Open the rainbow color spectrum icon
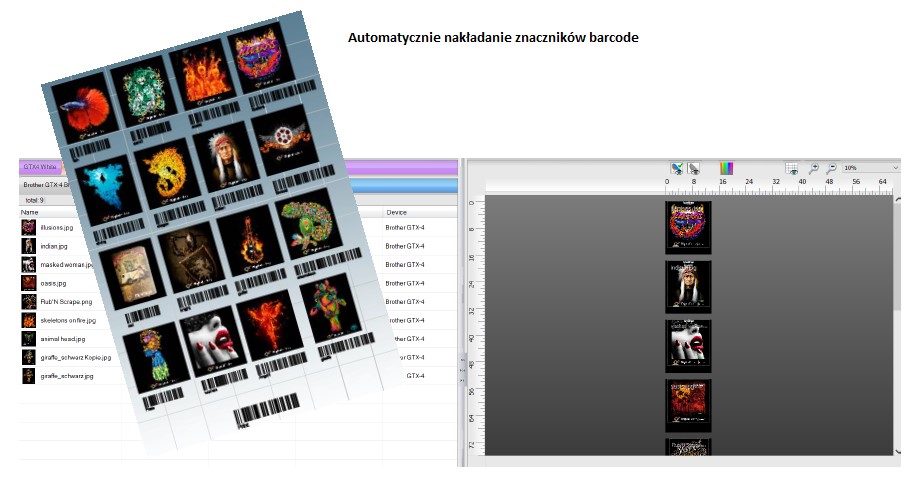 [x=727, y=169]
